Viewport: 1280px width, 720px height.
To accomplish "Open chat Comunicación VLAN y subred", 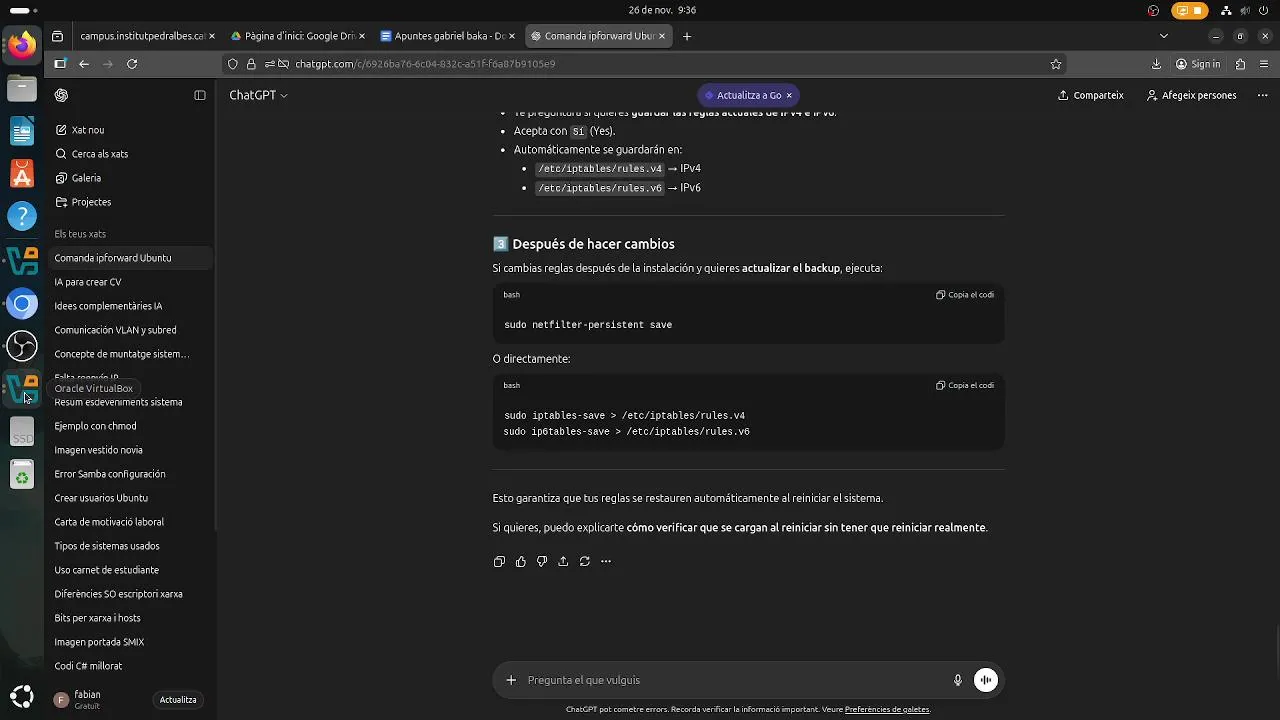I will [132, 330].
